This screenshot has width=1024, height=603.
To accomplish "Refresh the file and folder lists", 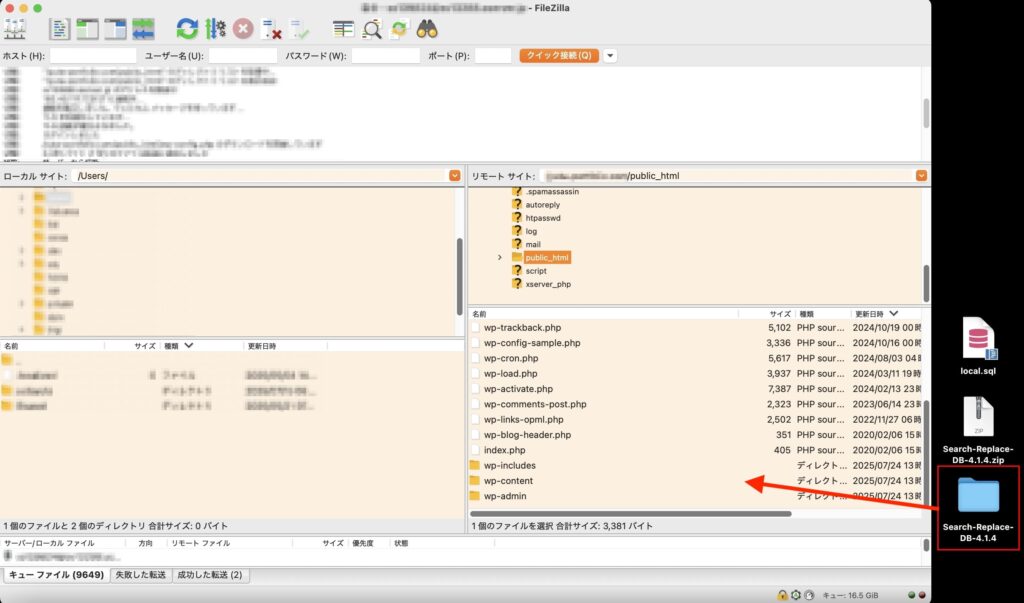I will click(187, 29).
